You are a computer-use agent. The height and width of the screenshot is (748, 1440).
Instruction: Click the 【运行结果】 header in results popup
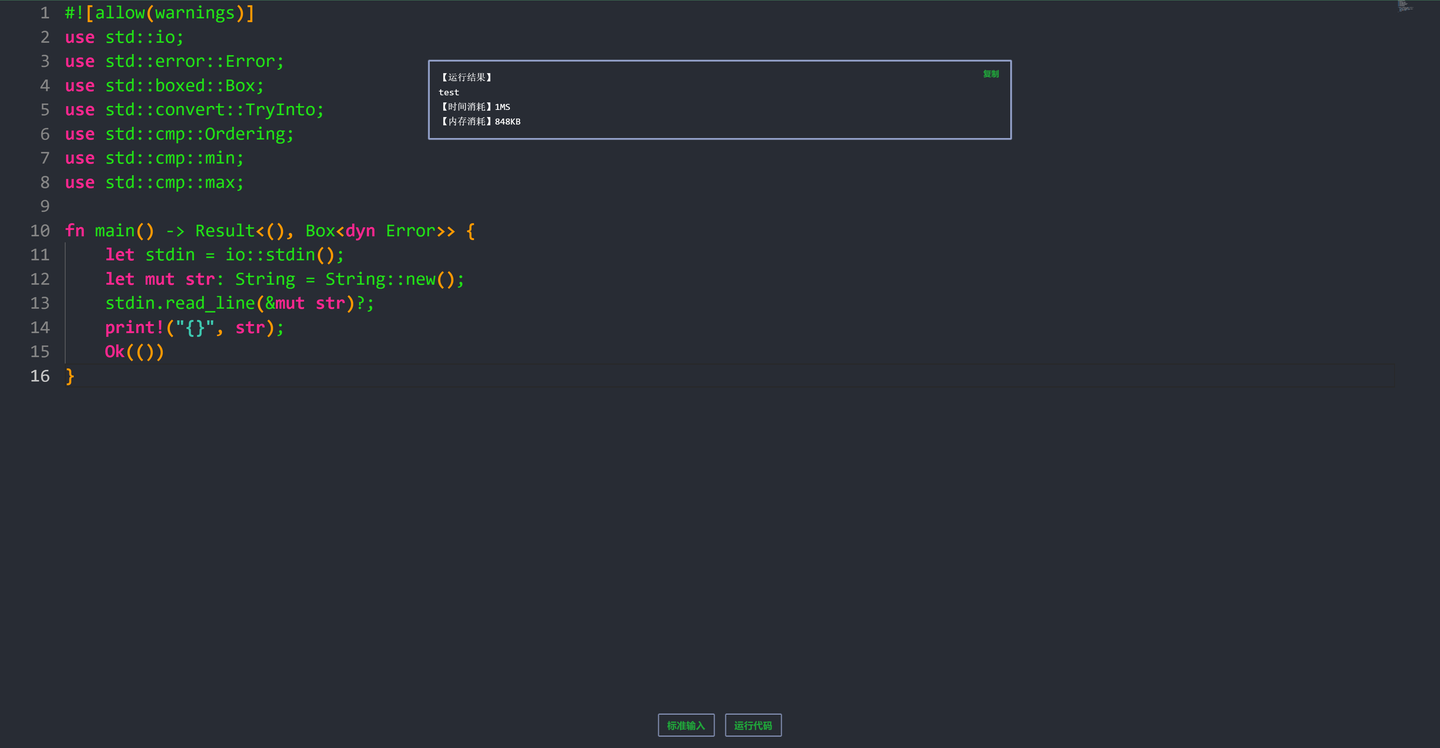coord(467,77)
